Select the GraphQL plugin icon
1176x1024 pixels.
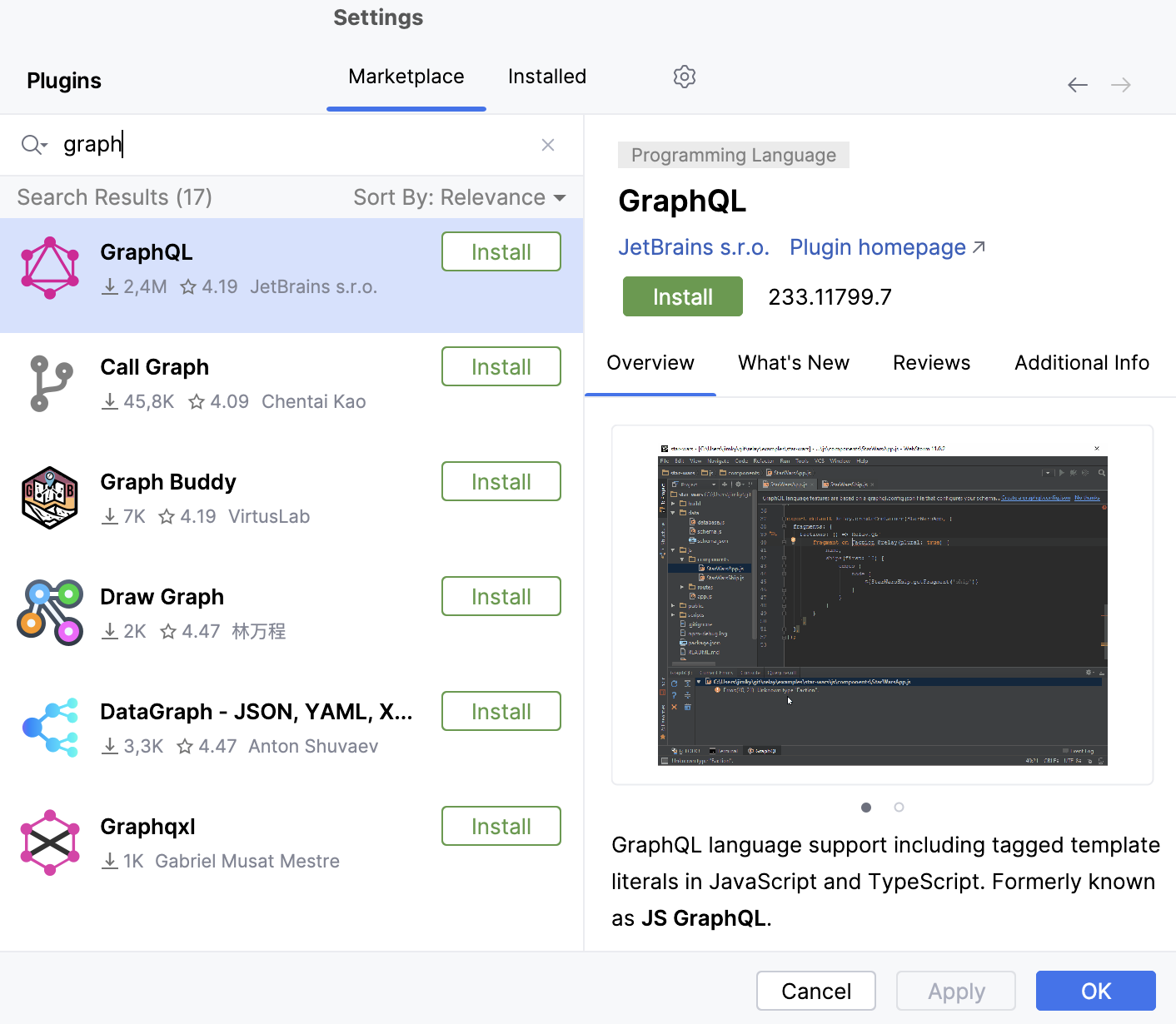(x=49, y=267)
